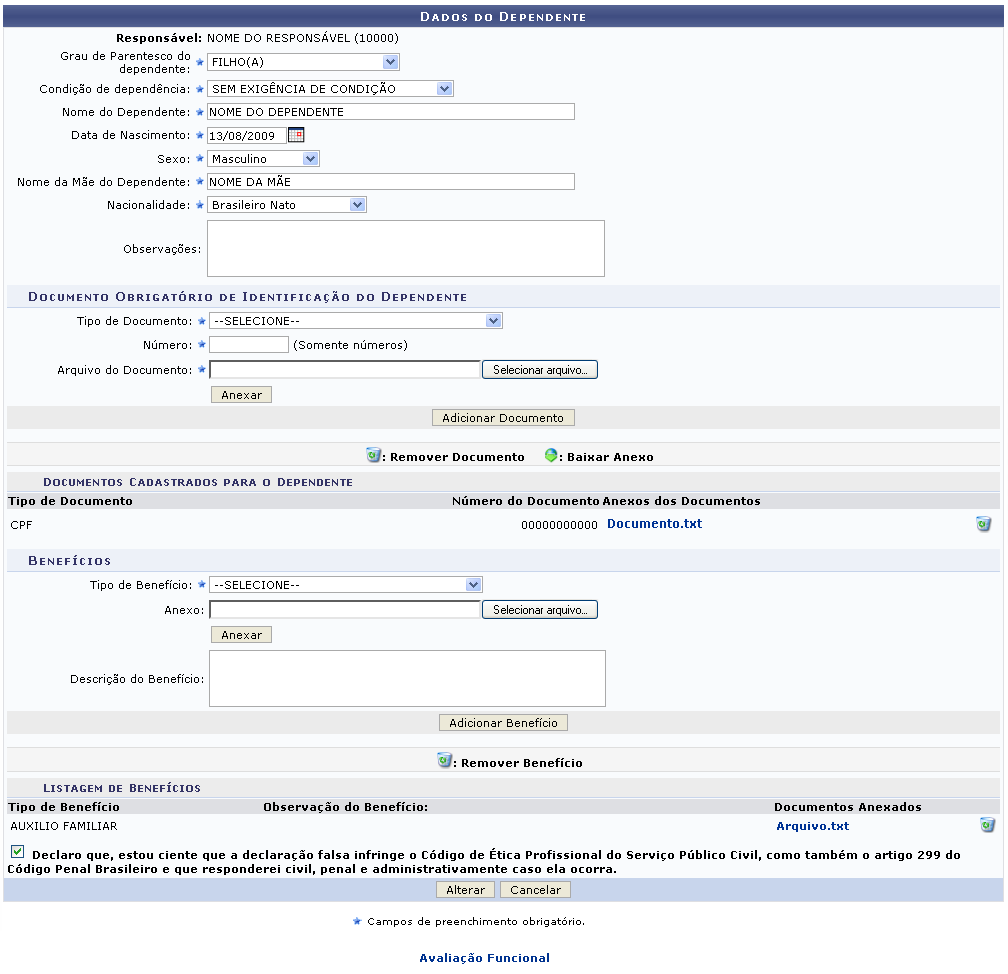The height and width of the screenshot is (974, 1008).
Task: Remove the AUXILIO FAMILIAR benefit icon
Action: (x=985, y=826)
